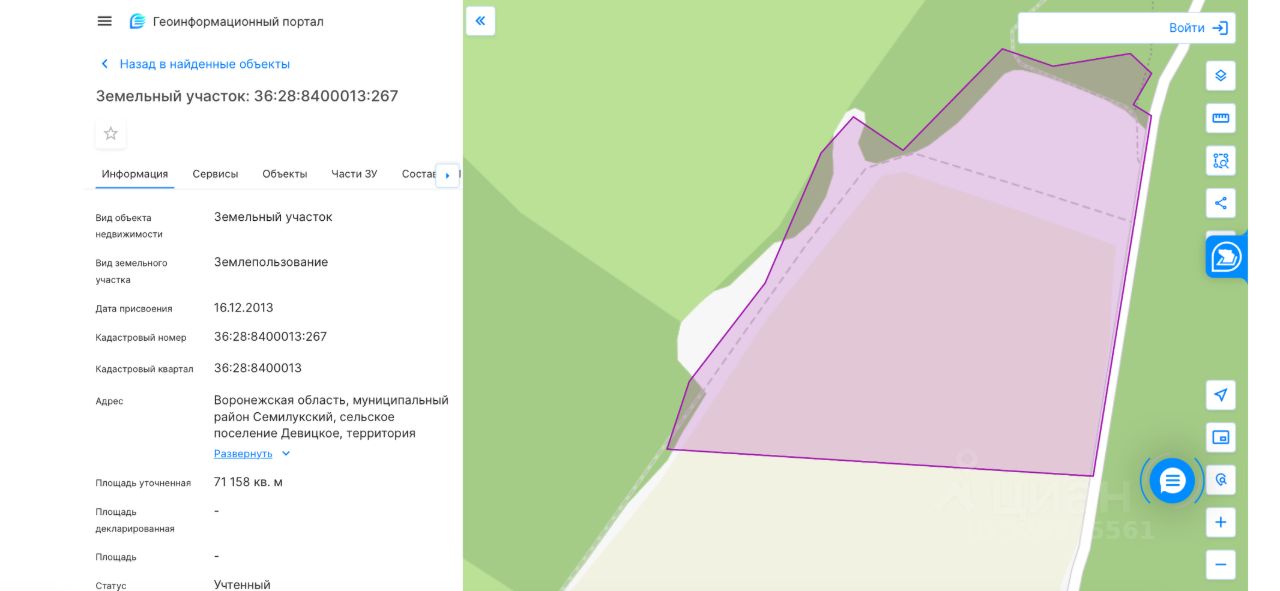
Task: Click the area value 71 158 кв. м
Action: tap(248, 482)
